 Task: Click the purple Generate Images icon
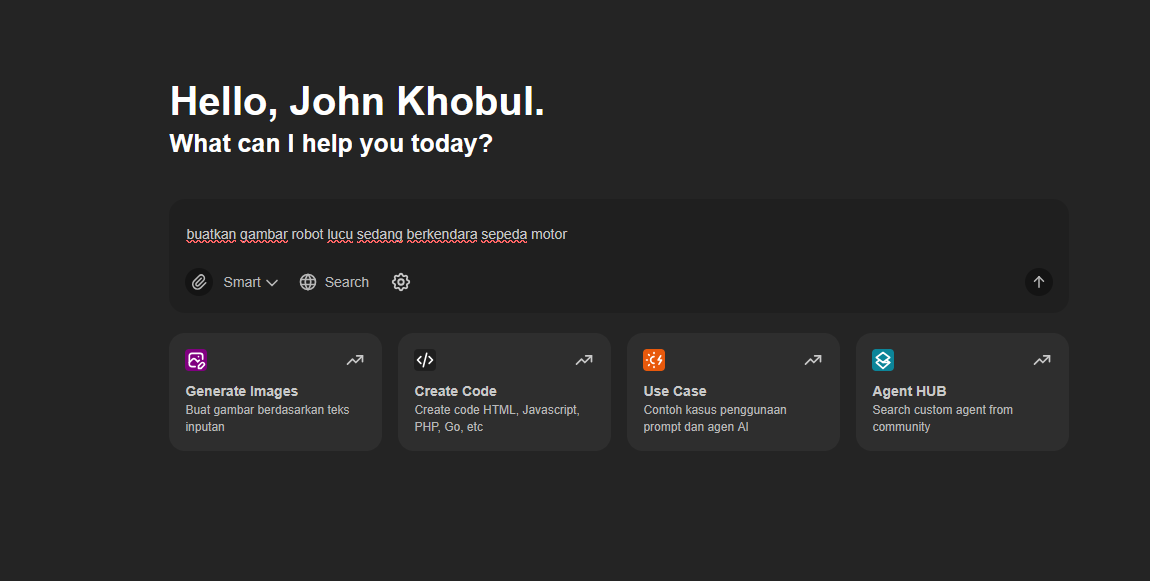(x=196, y=360)
